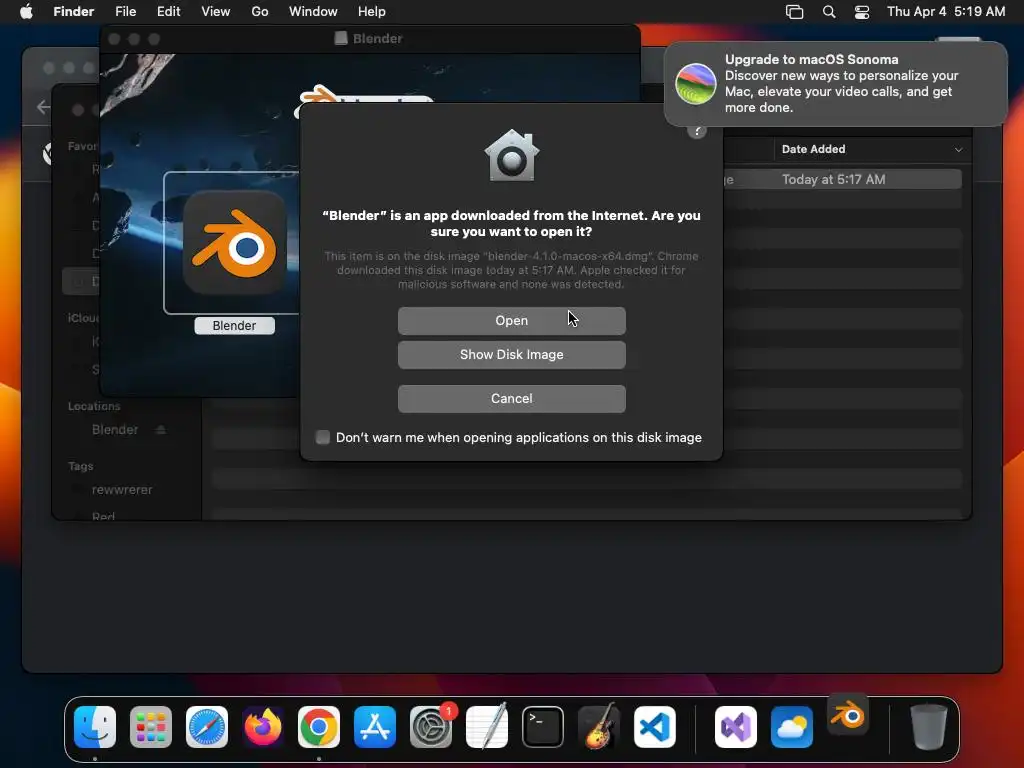Screen dimensions: 1024x768
Task: Eject the Blender disk in sidebar
Action: pyautogui.click(x=161, y=430)
